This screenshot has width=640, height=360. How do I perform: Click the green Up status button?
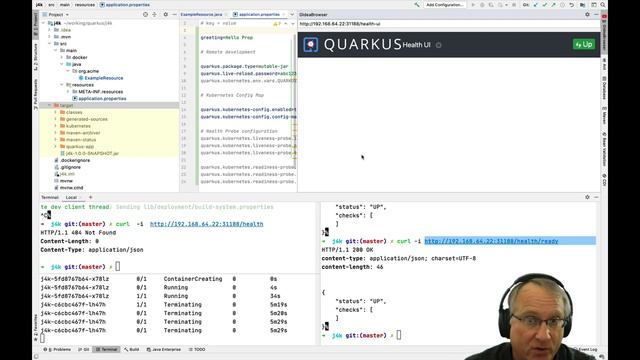[584, 44]
